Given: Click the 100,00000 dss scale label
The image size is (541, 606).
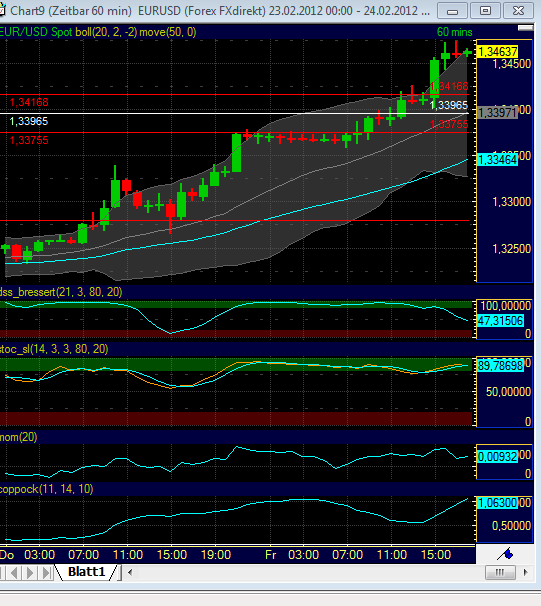Looking at the screenshot, I should point(505,306).
